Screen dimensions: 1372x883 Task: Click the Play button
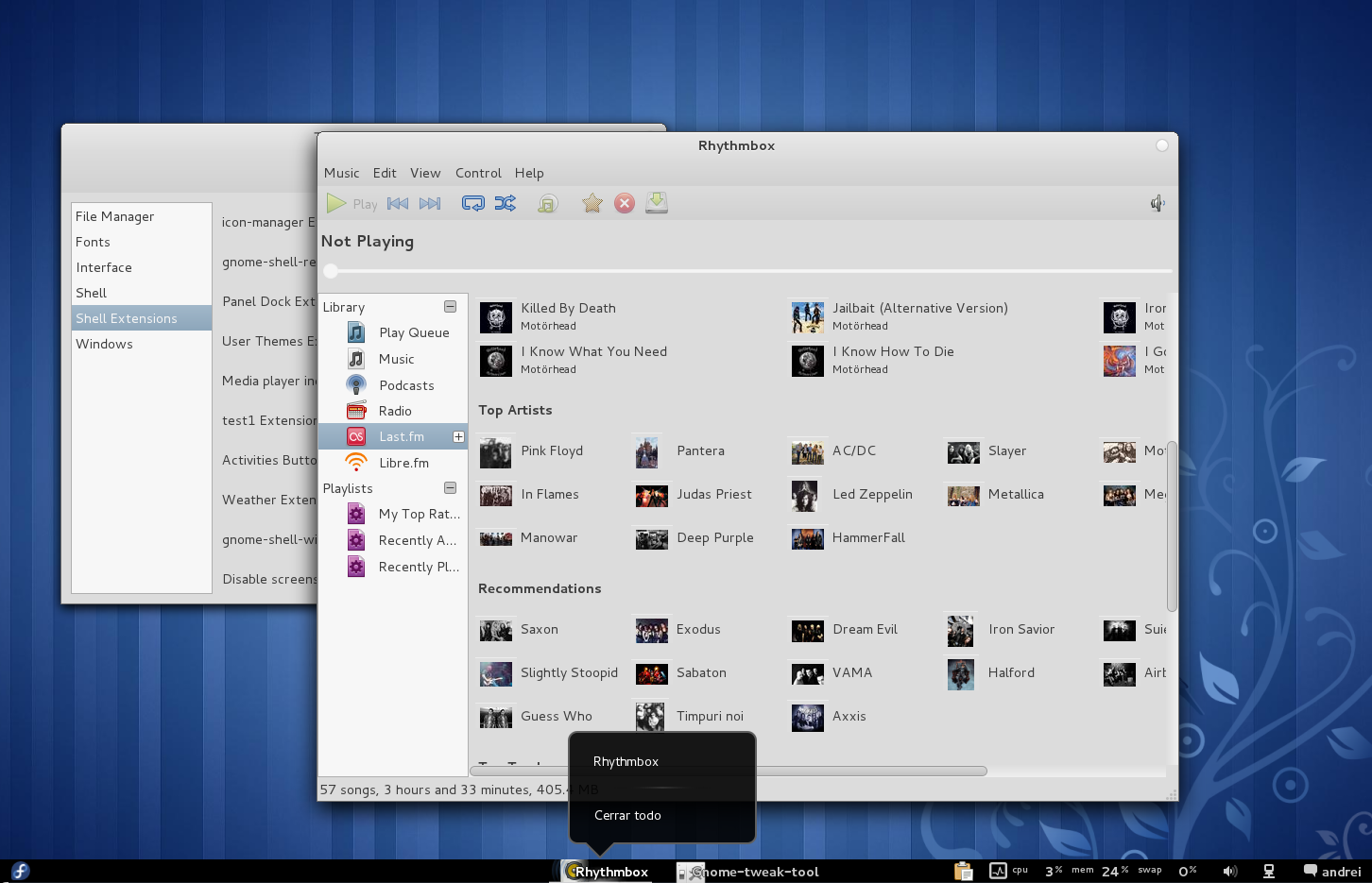tap(337, 202)
